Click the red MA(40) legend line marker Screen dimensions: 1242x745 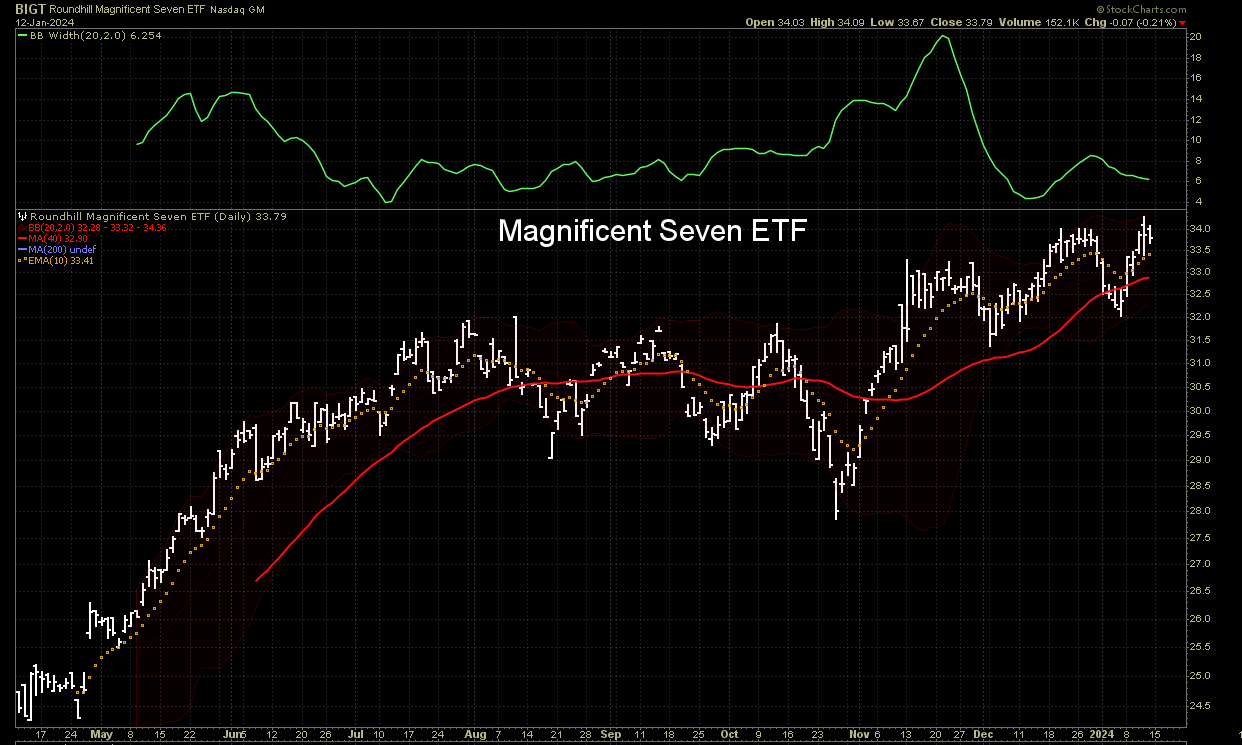point(23,239)
